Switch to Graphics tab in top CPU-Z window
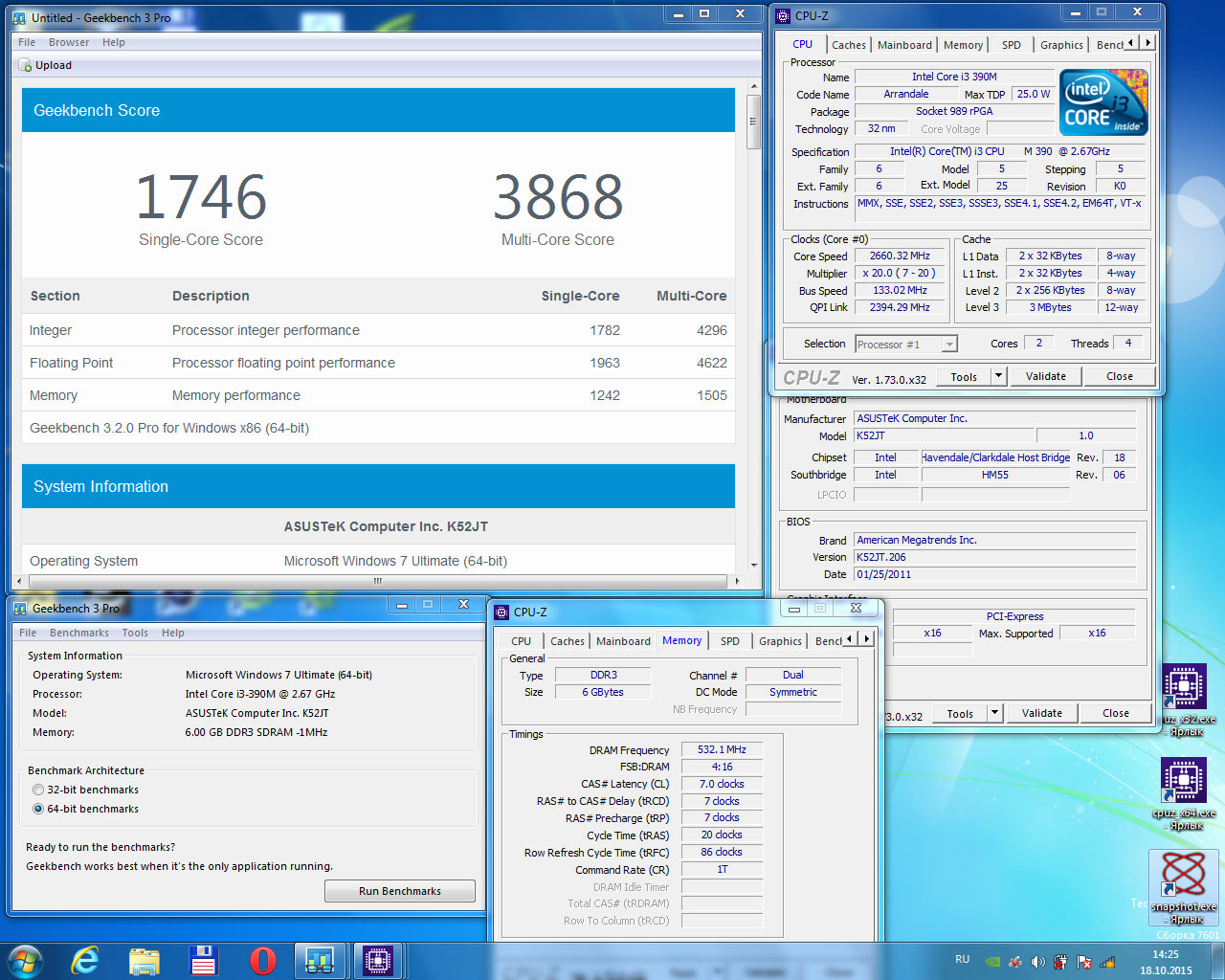Image resolution: width=1225 pixels, height=980 pixels. (1061, 45)
